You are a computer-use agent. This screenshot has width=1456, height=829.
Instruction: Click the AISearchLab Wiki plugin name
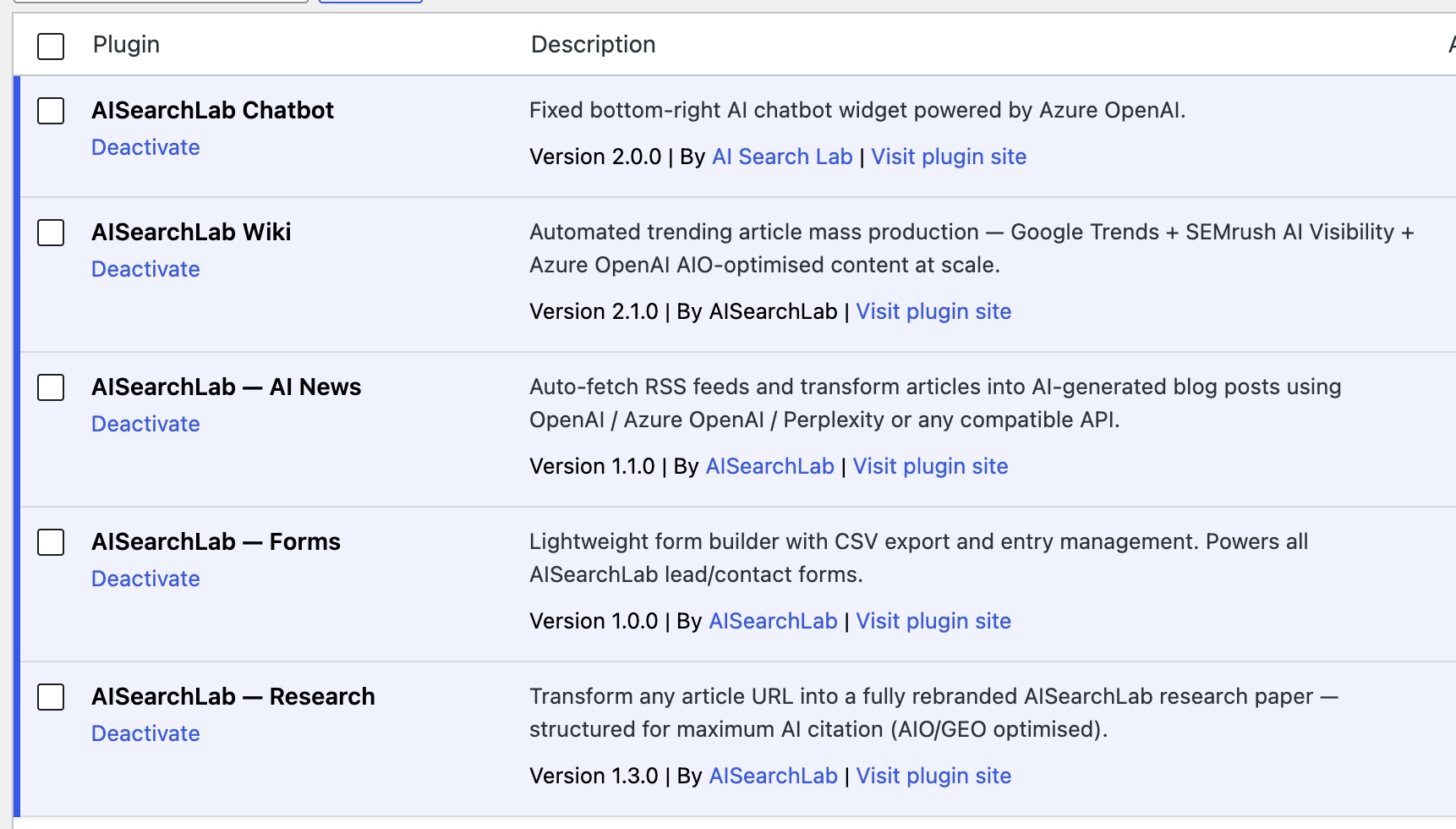[x=191, y=232]
